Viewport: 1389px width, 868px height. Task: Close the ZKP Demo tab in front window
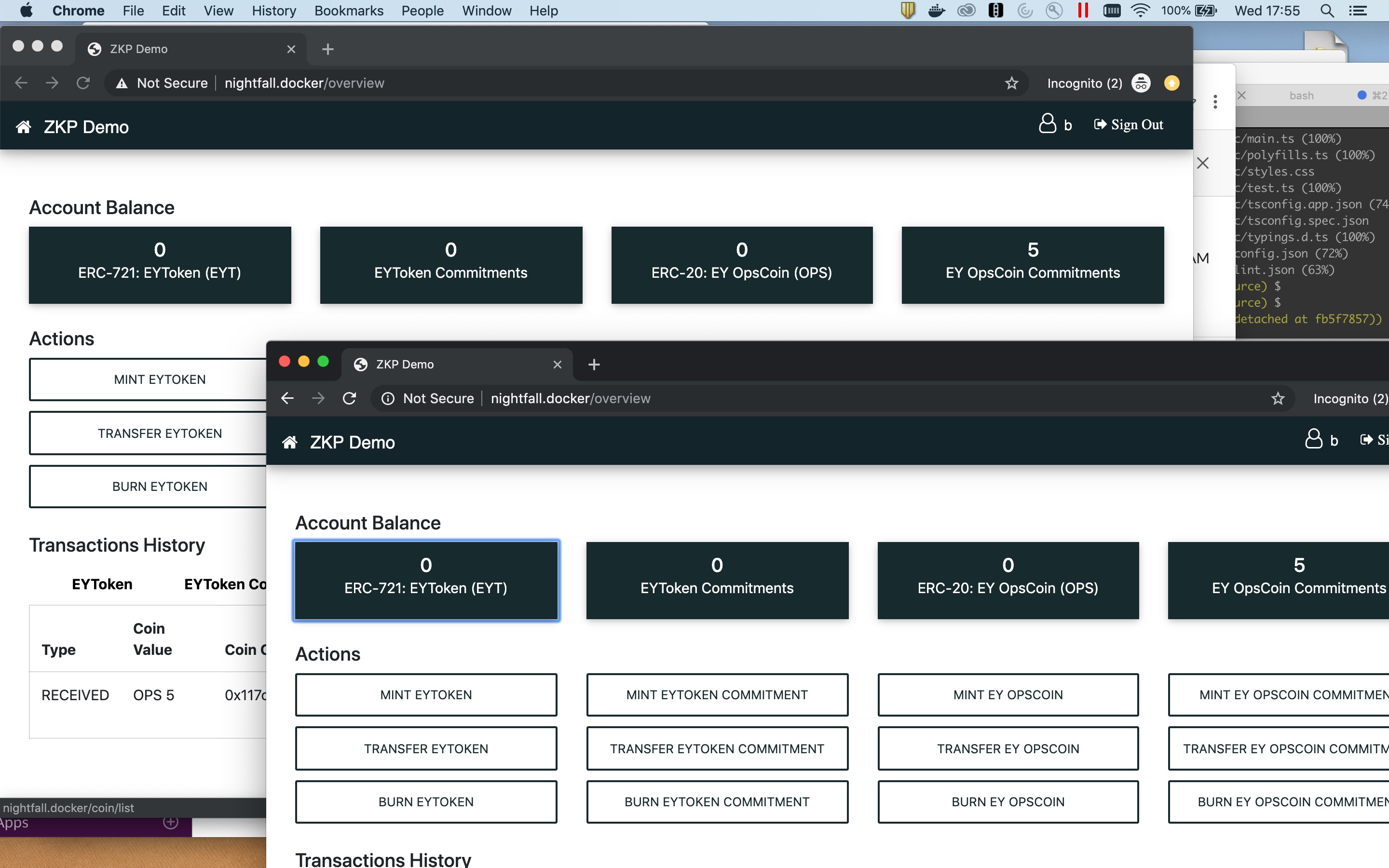click(557, 365)
